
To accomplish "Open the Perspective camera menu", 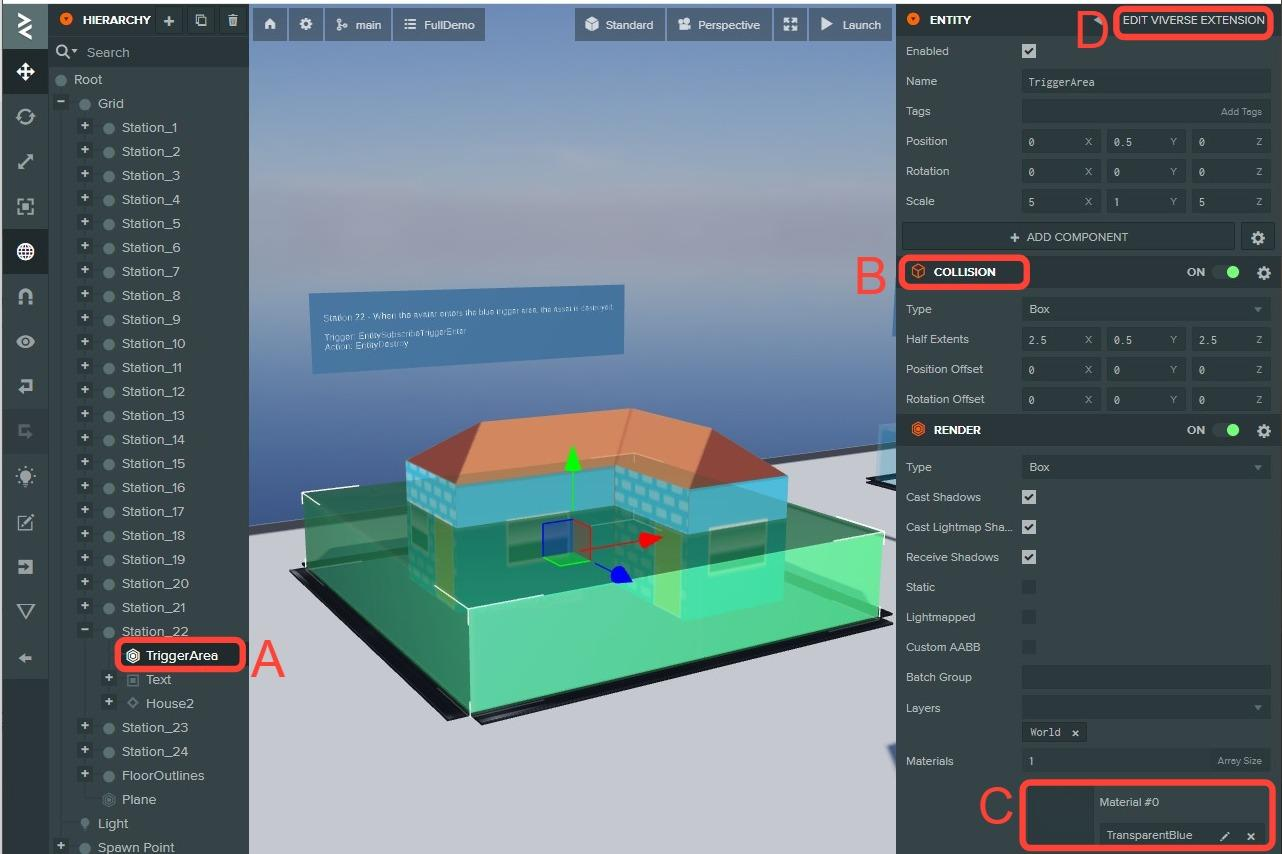I will [x=719, y=25].
